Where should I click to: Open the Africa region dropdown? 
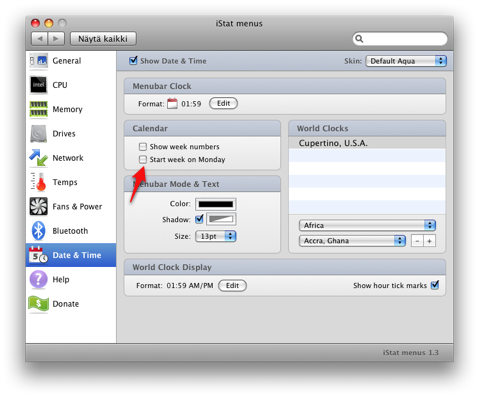point(367,225)
